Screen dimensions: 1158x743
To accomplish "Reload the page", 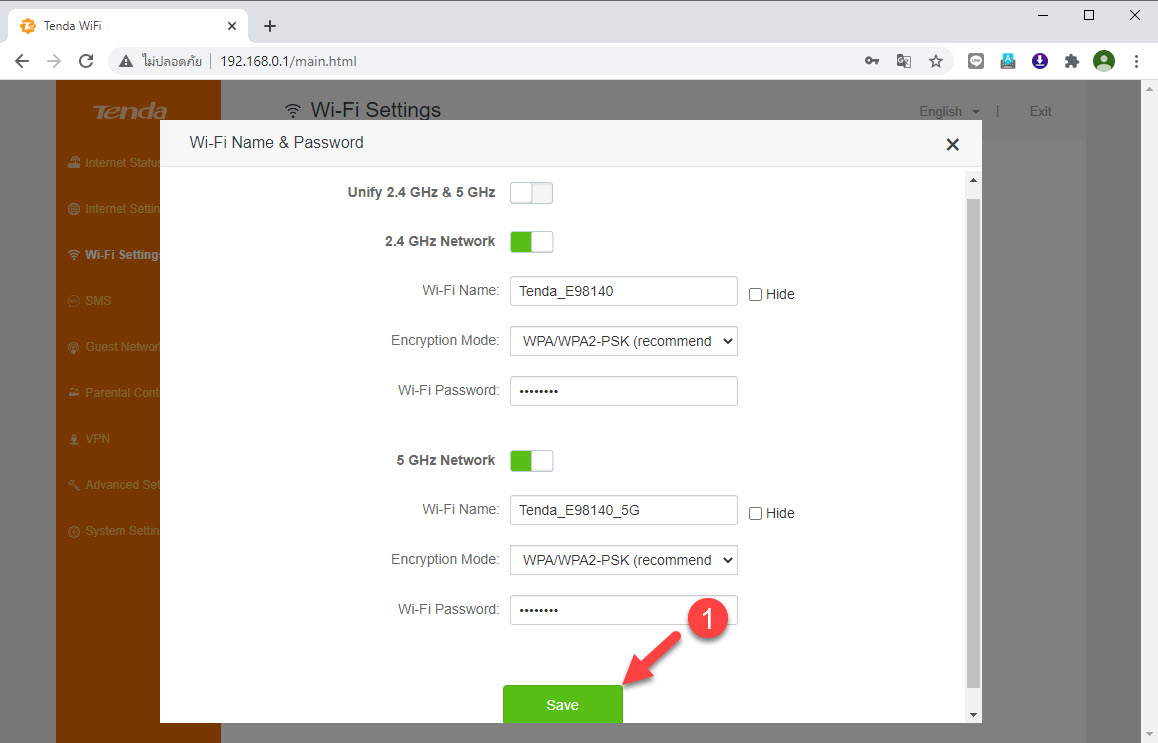I will click(86, 61).
